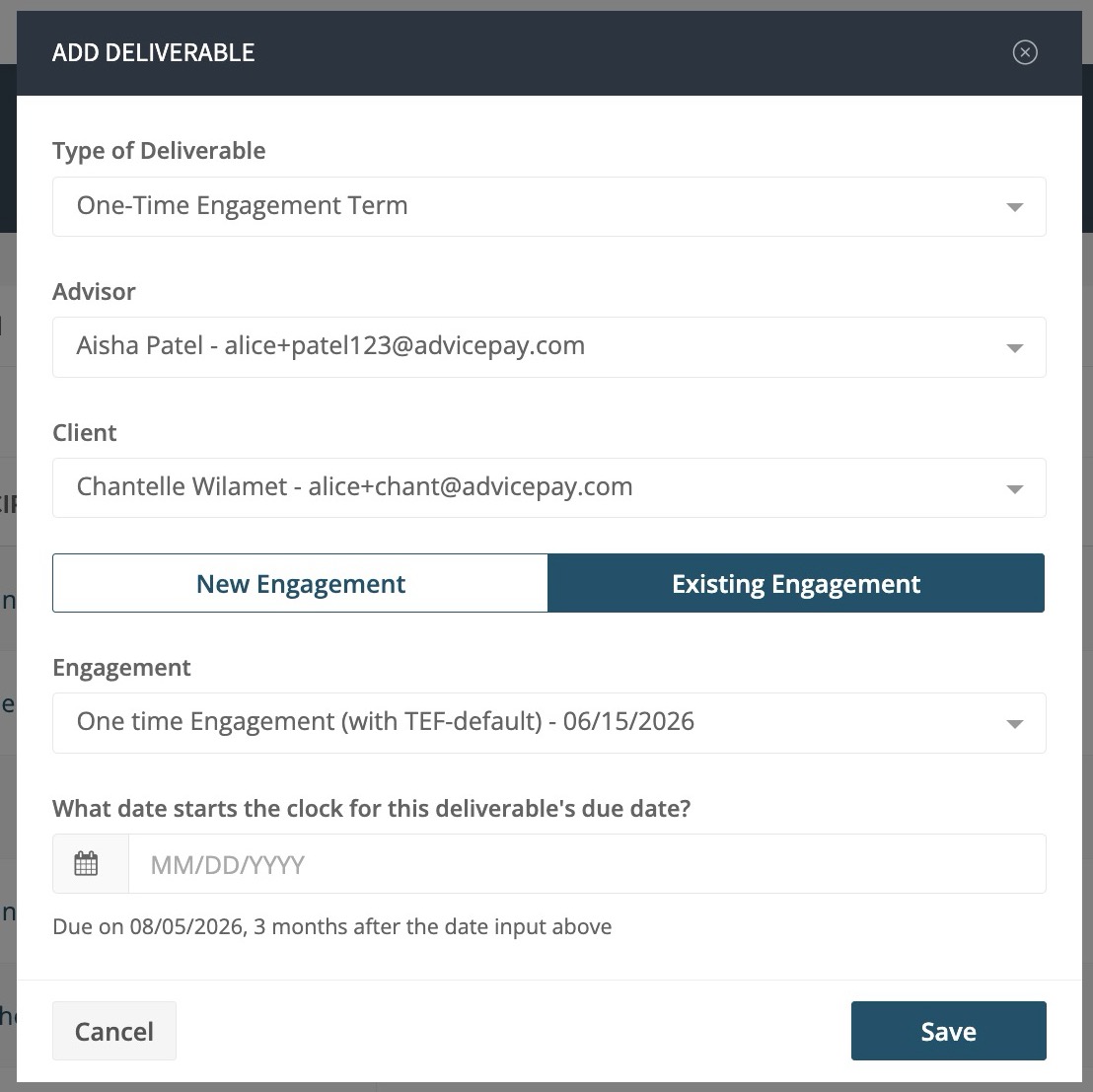Open One-Time Engagement Term selection
Viewport: 1093px width, 1092px height.
coord(549,206)
